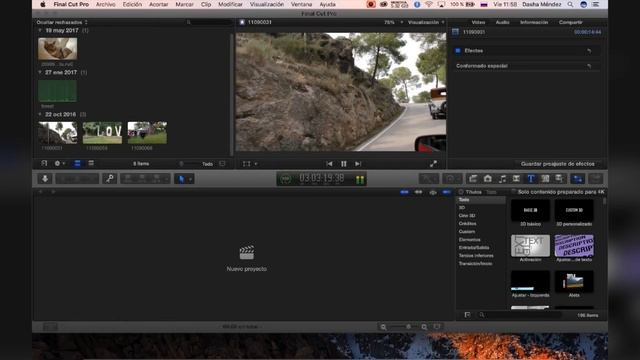Switch browser to list view
This screenshot has height=360, width=640.
tap(91, 163)
